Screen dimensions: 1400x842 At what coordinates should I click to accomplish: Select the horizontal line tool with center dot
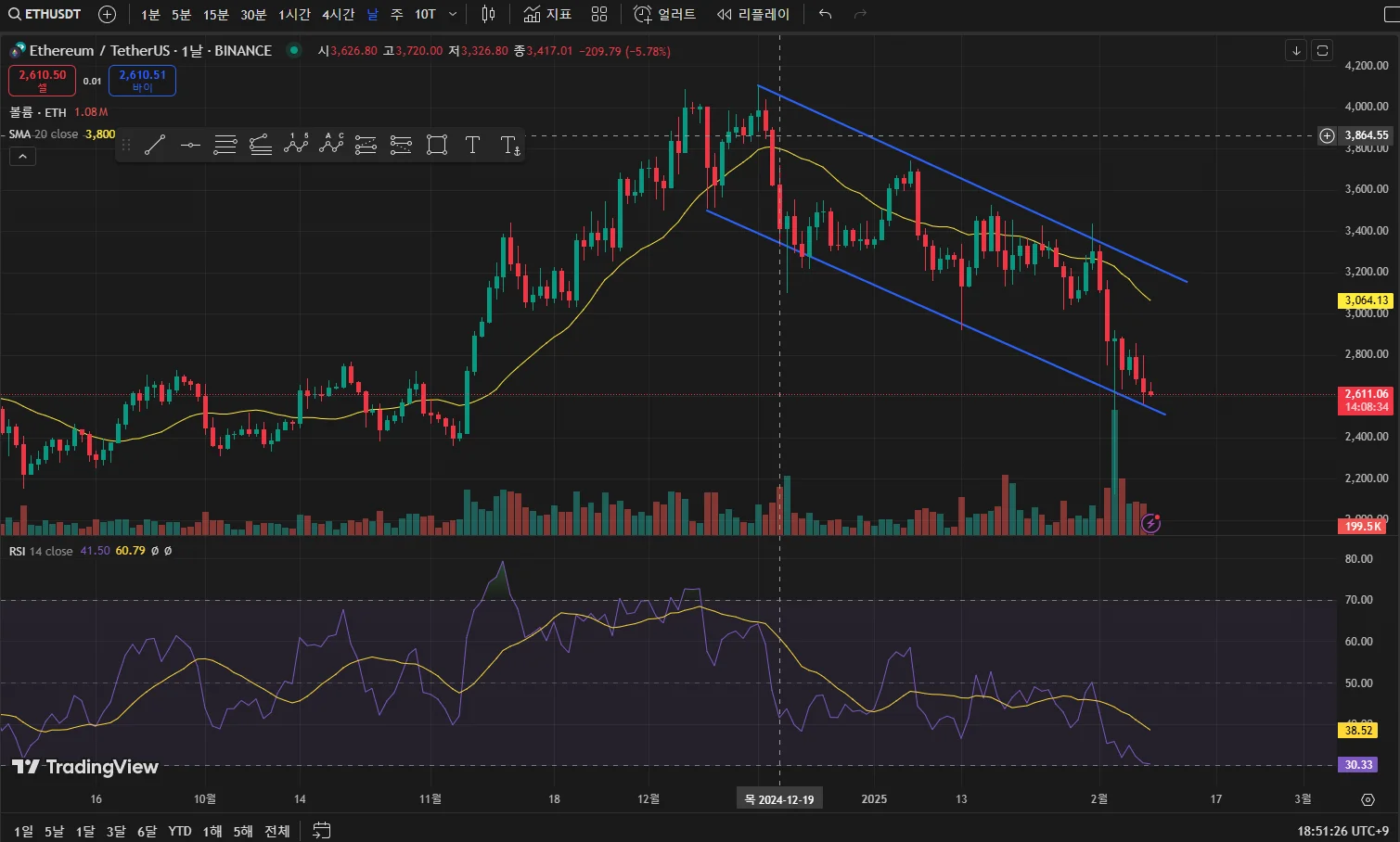click(x=190, y=145)
